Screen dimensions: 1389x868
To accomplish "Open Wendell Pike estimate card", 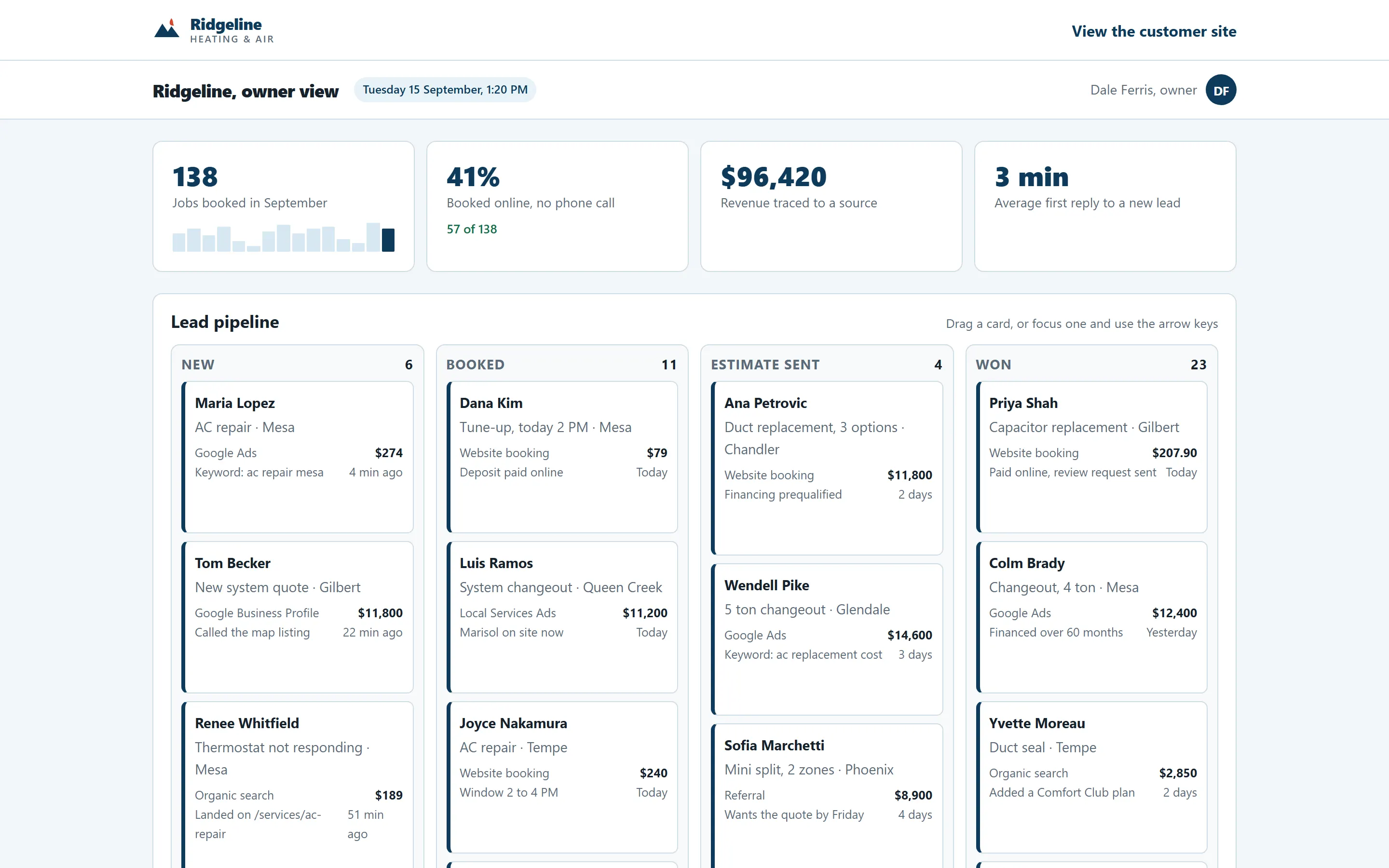I will pos(827,639).
